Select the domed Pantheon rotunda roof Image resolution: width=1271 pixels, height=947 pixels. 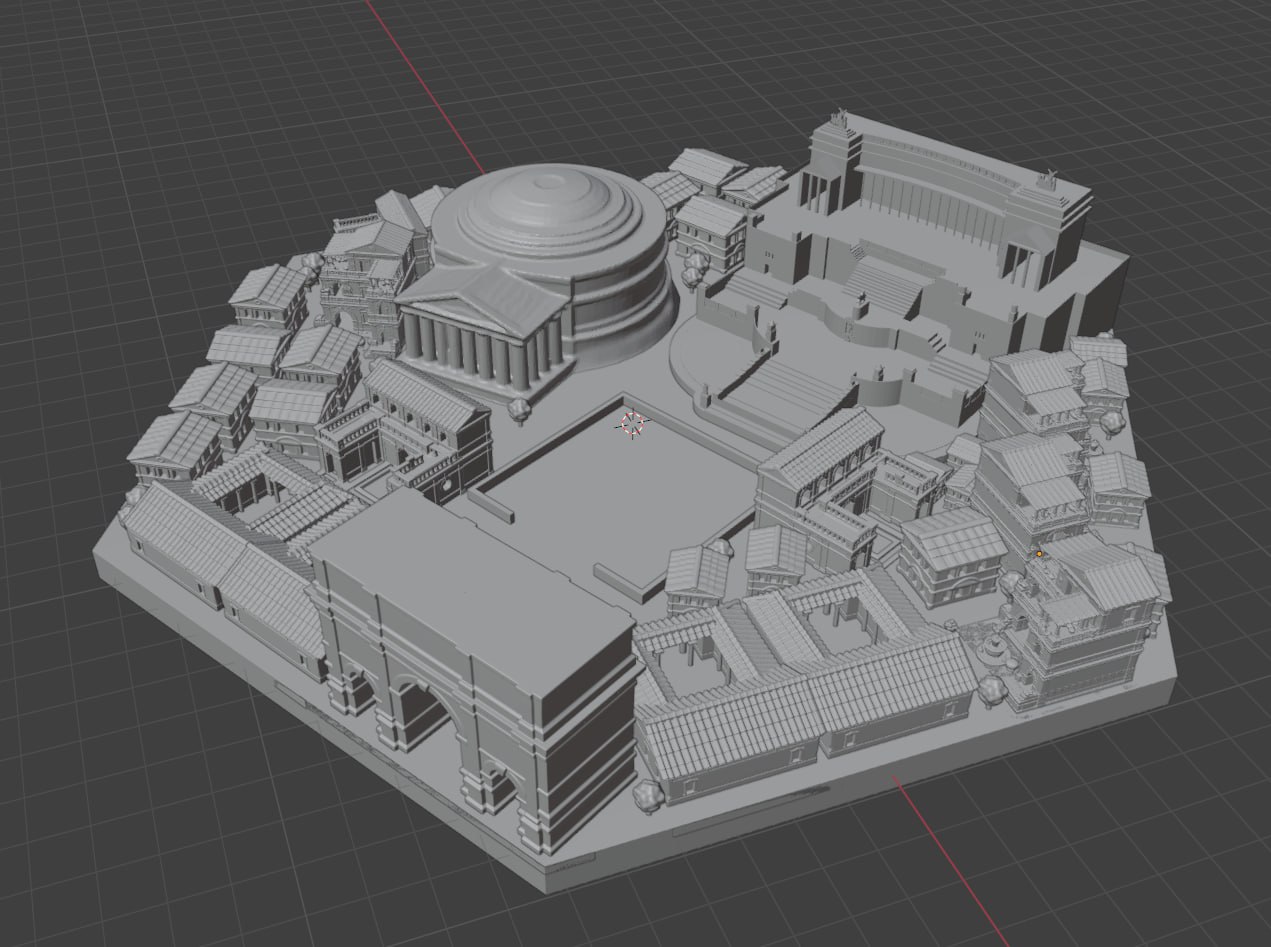click(x=548, y=215)
